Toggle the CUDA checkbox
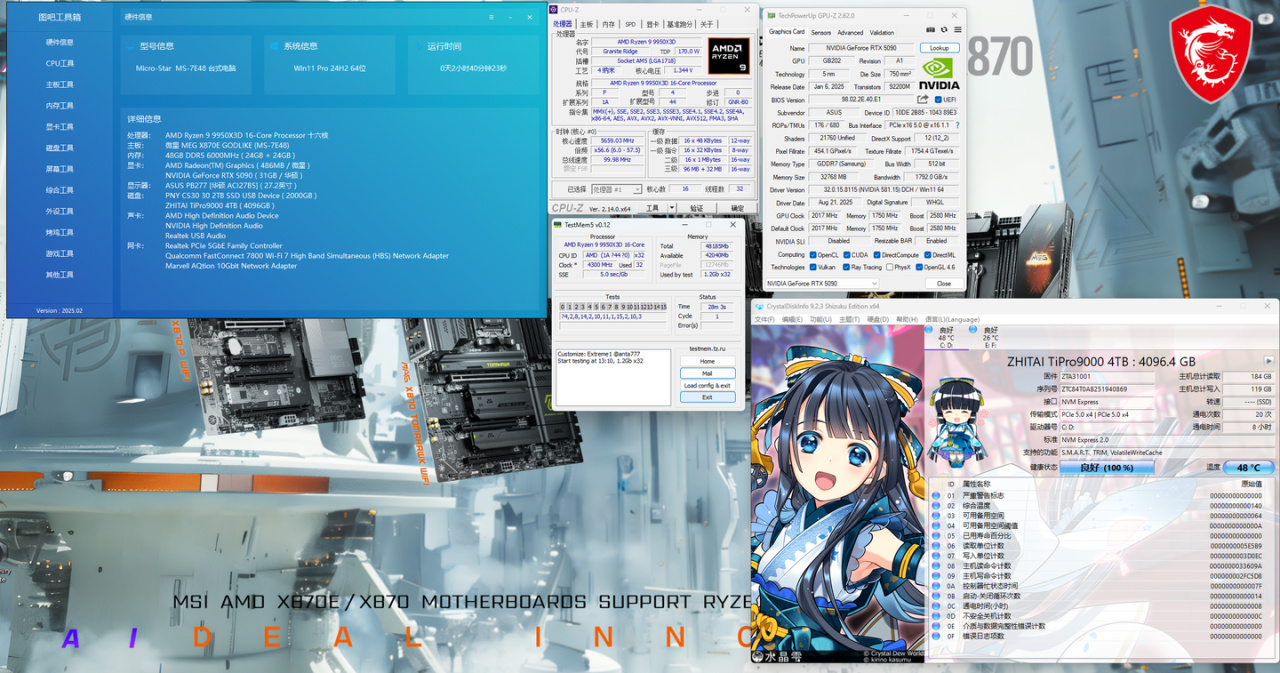 (846, 255)
